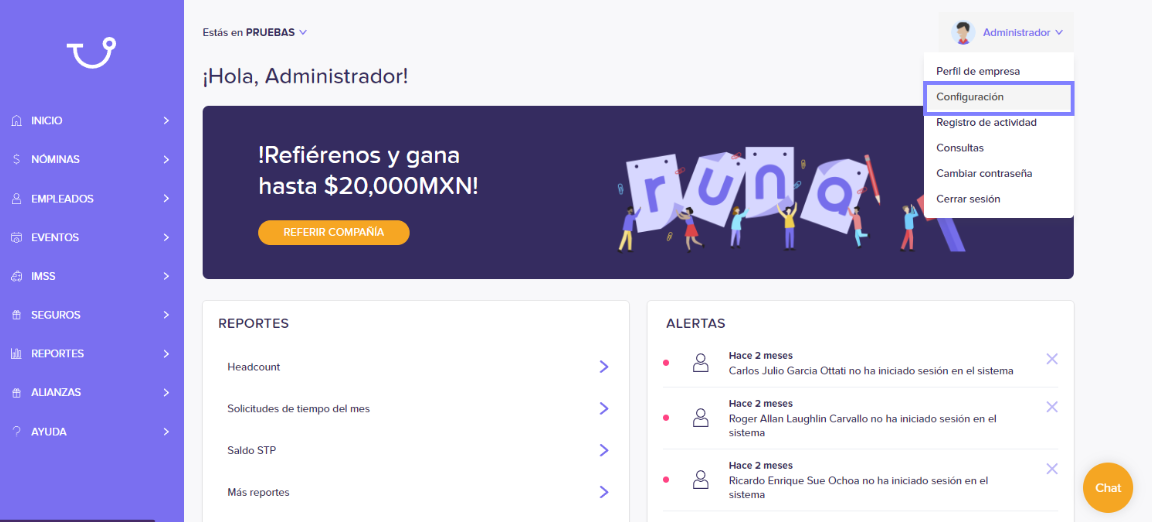Image resolution: width=1152 pixels, height=522 pixels.
Task: Open the Chat bubble button
Action: pyautogui.click(x=1108, y=488)
